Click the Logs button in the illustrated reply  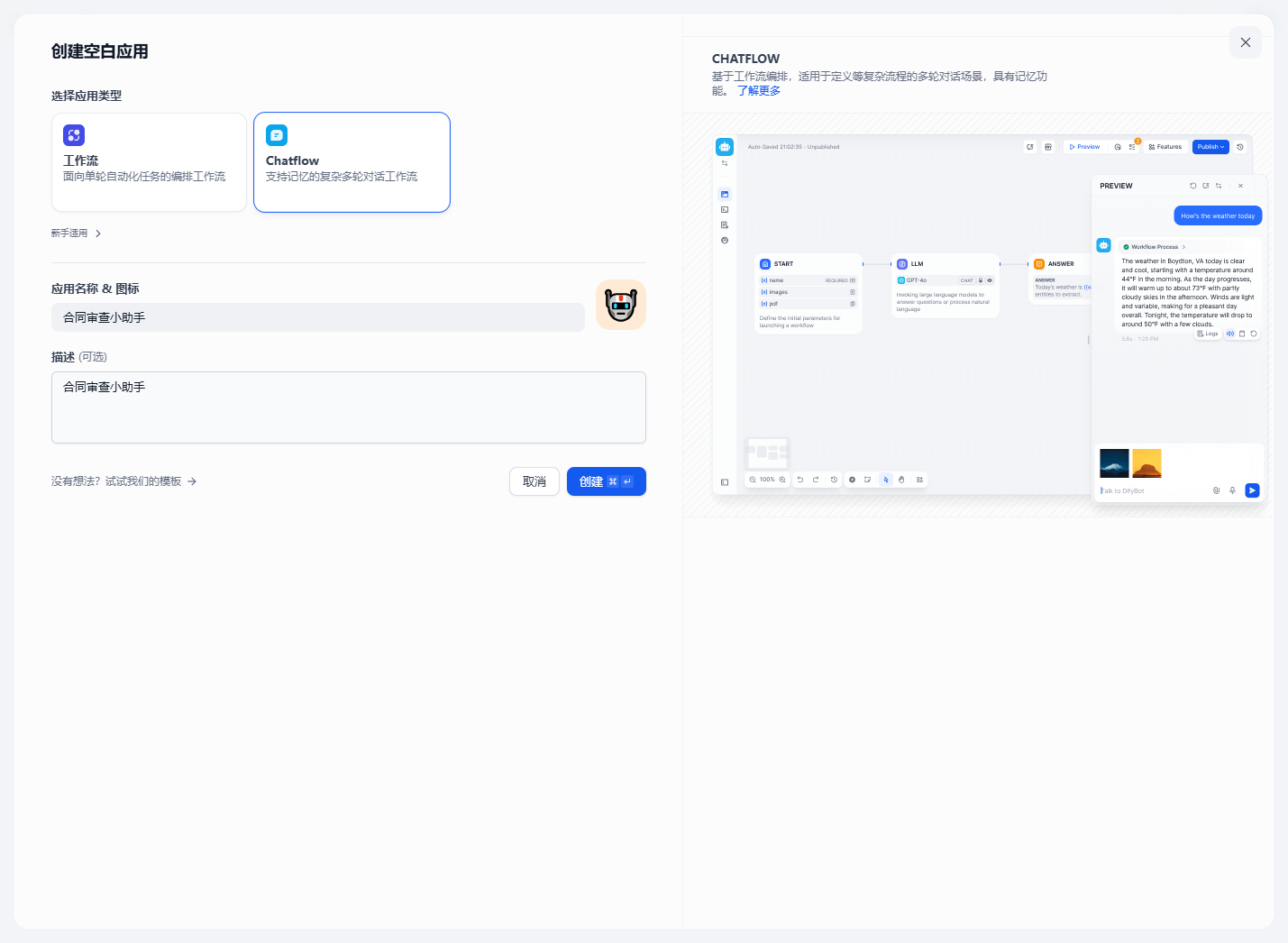(1208, 334)
